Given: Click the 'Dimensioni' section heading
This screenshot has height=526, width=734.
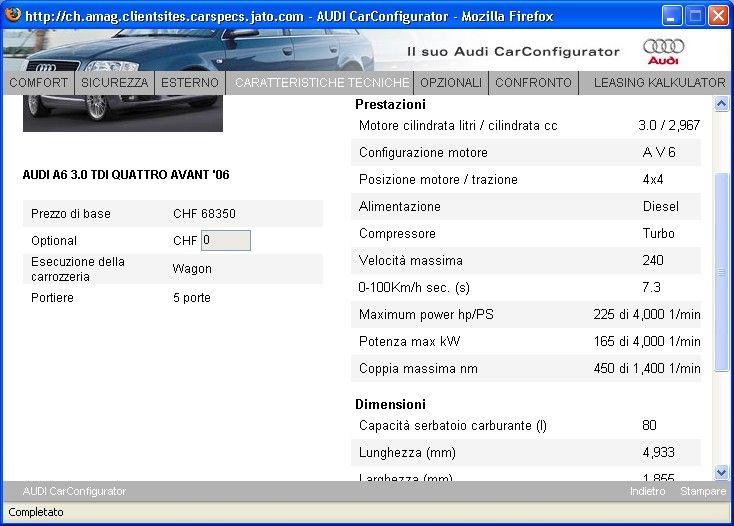Looking at the screenshot, I should 390,404.
